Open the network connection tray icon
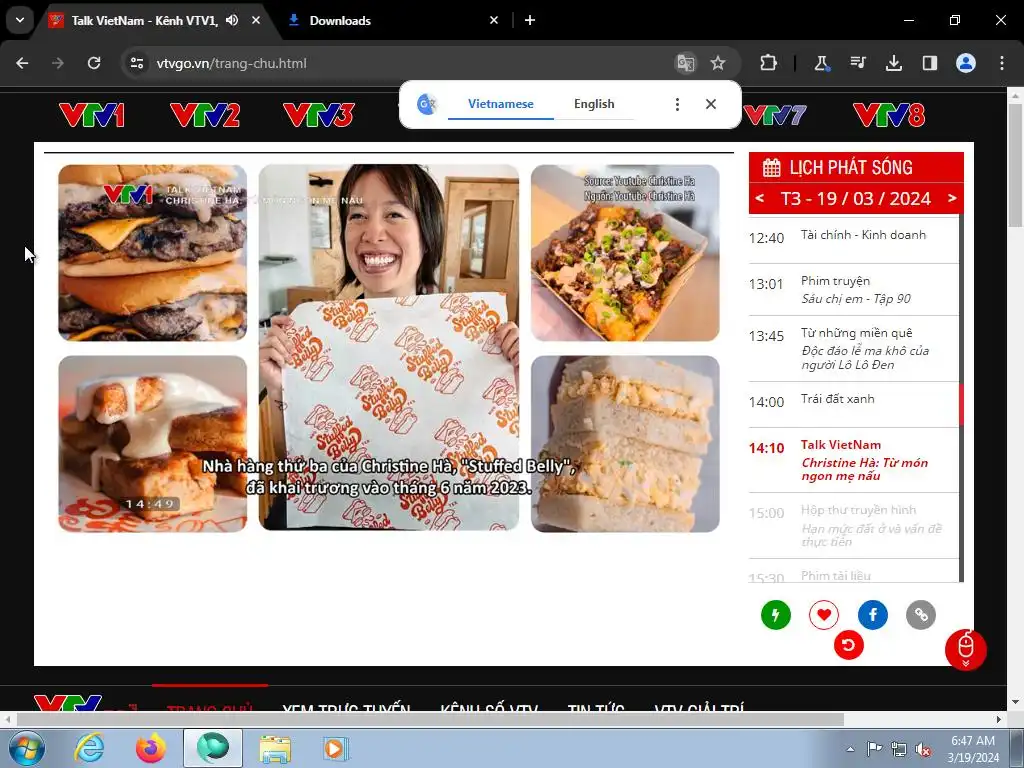The height and width of the screenshot is (768, 1024). [x=899, y=750]
